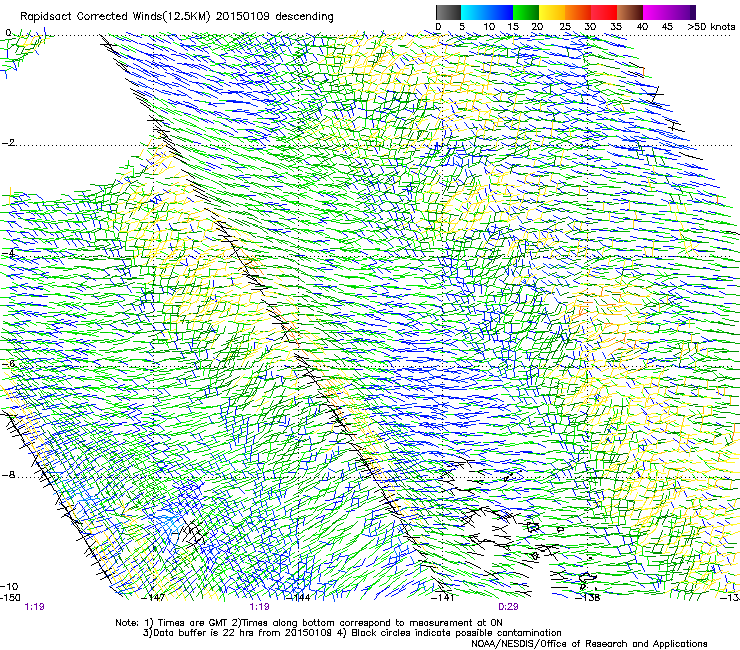Click the magenta 40-45 knots color segment
740x650 pixels.
(656, 12)
